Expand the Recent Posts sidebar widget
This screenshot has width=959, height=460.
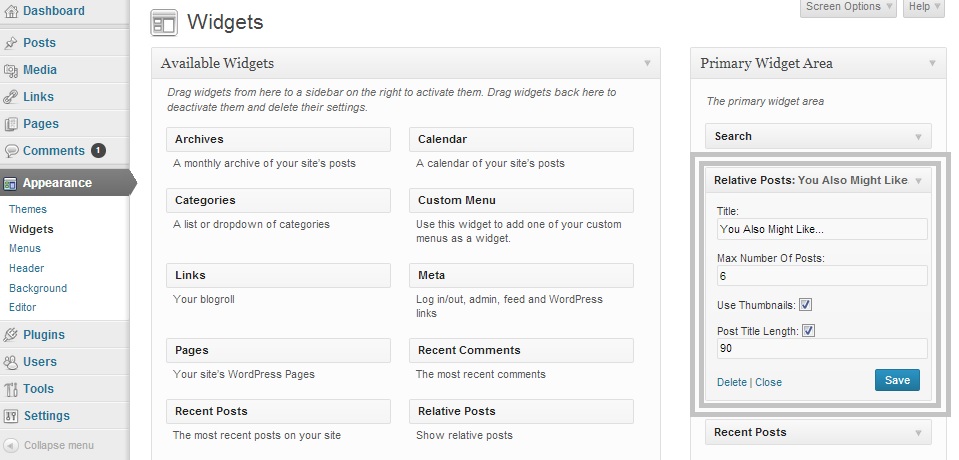[x=918, y=432]
